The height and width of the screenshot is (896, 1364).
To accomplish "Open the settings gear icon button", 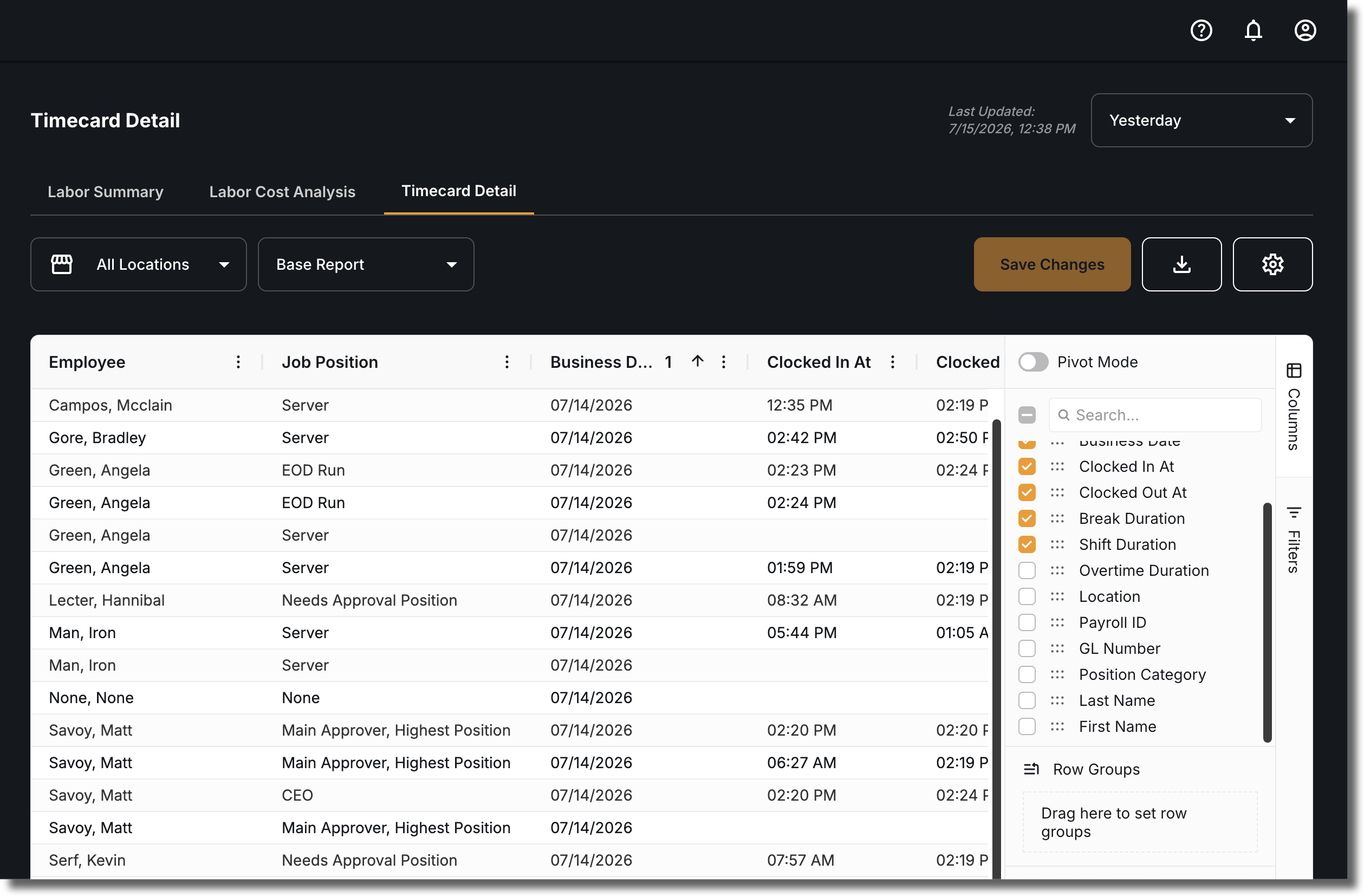I will coord(1272,264).
